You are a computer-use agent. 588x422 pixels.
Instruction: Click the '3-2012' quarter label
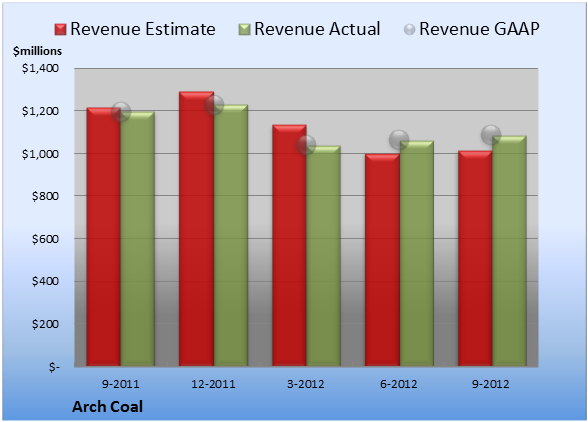pos(306,384)
